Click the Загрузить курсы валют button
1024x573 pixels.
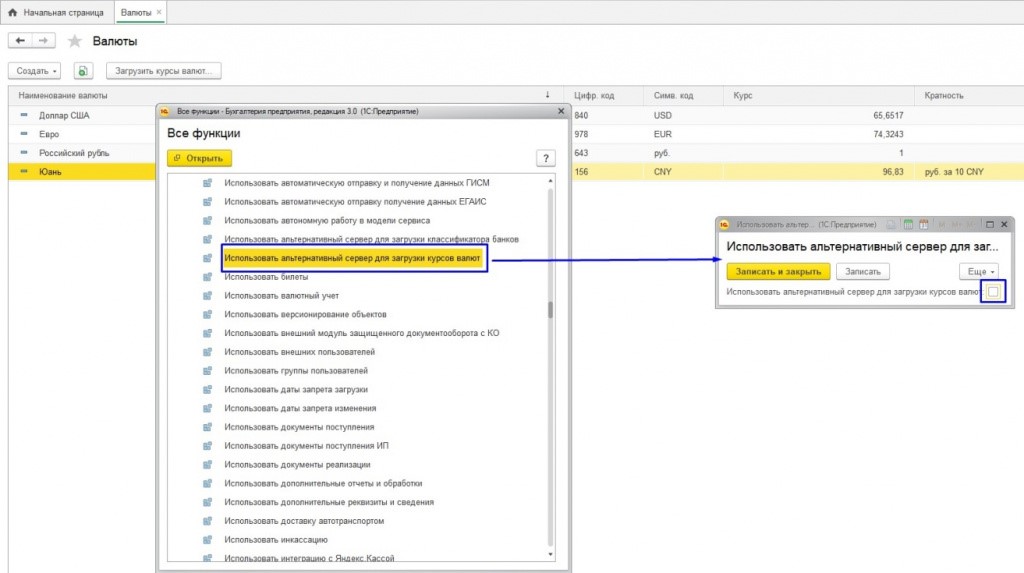click(163, 71)
